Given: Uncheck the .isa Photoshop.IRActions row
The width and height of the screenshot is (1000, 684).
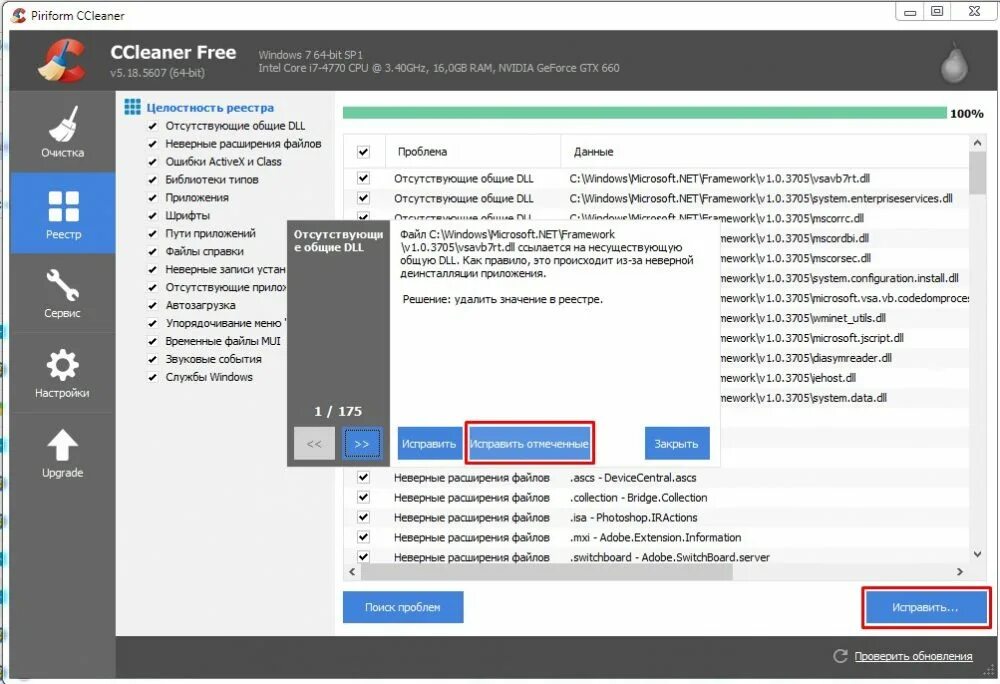Looking at the screenshot, I should tap(364, 517).
